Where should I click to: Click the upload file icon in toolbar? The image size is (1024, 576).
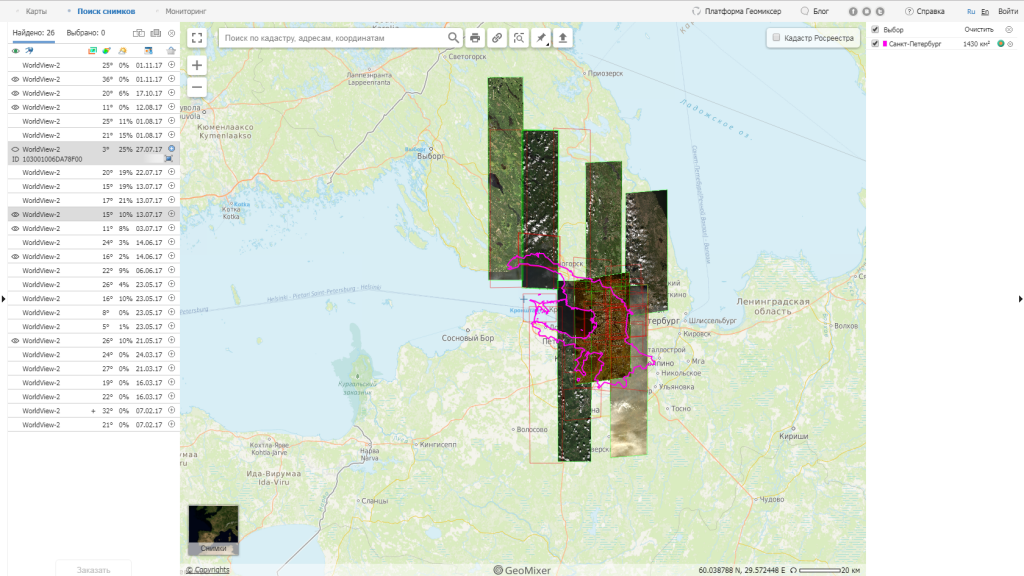[564, 38]
